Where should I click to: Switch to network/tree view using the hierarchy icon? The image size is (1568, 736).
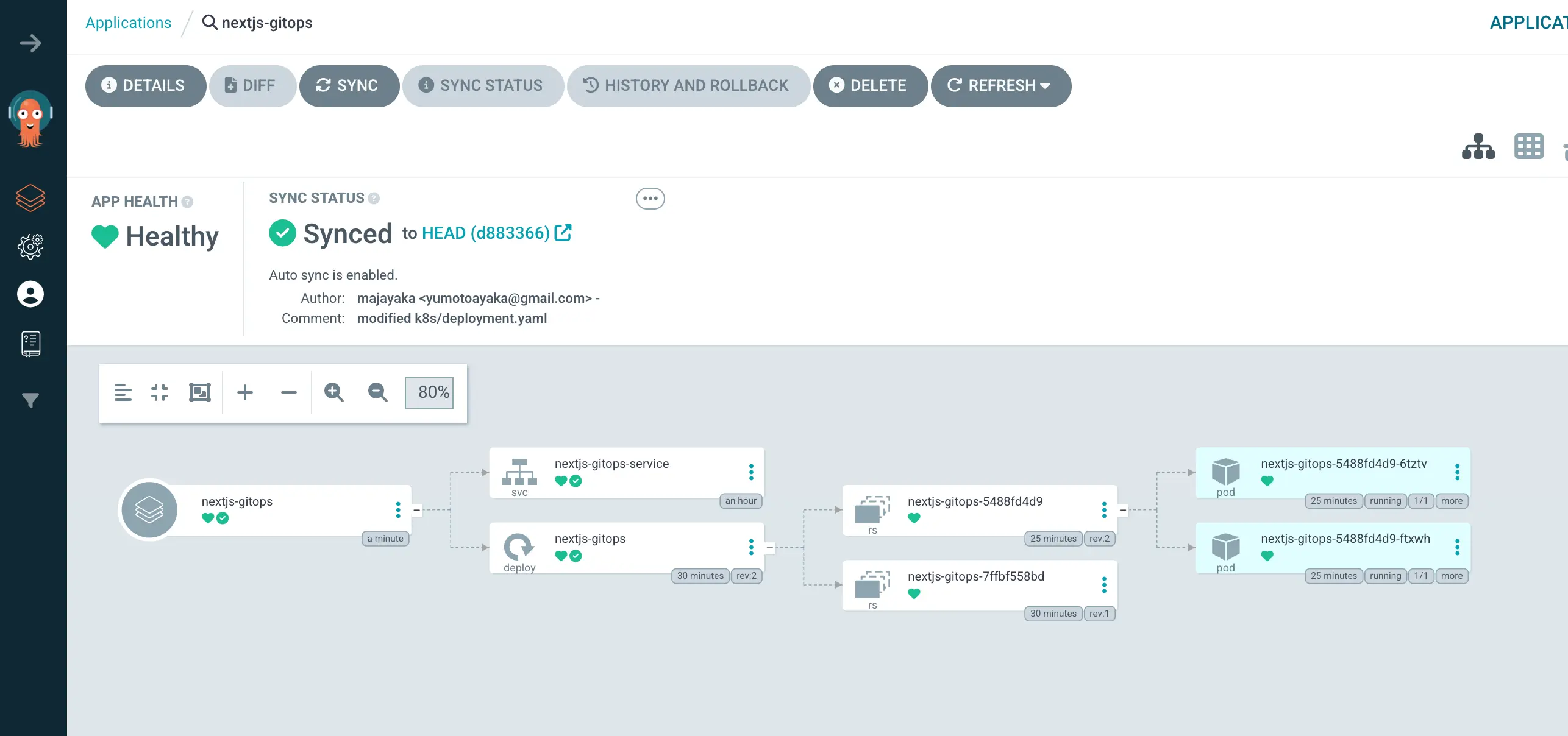tap(1478, 147)
